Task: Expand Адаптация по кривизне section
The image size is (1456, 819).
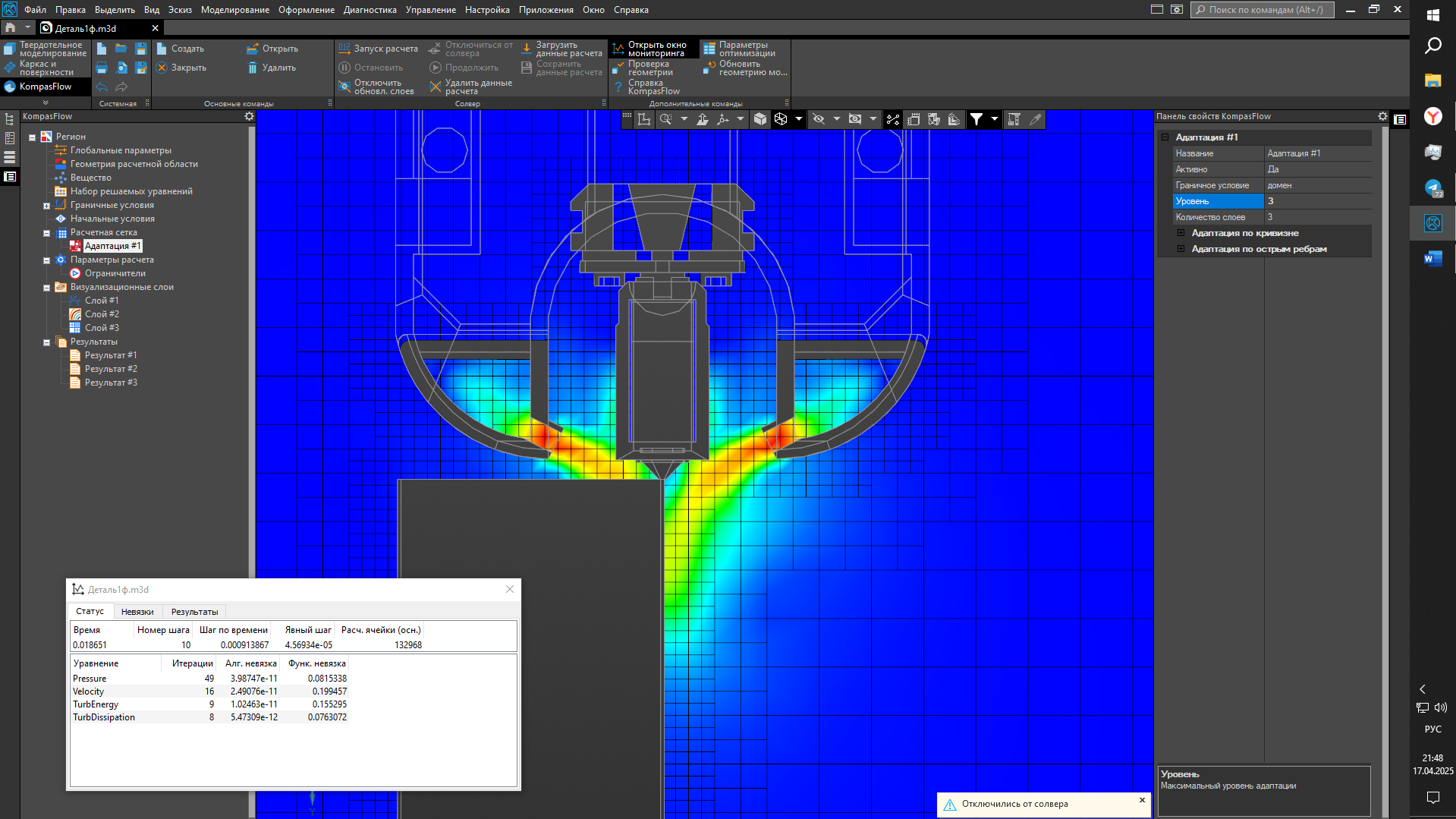Action: 1181,233
